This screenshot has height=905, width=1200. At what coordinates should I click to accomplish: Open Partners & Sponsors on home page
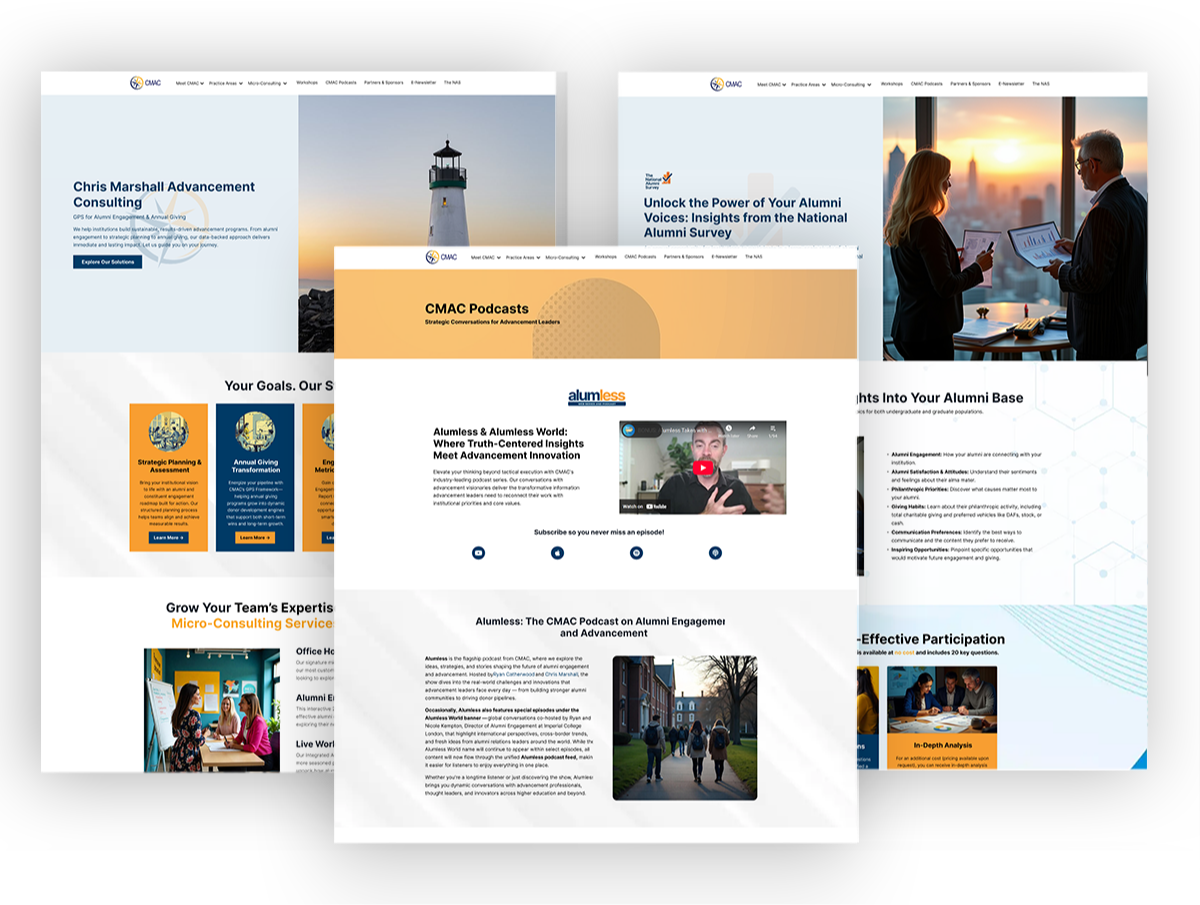384,83
